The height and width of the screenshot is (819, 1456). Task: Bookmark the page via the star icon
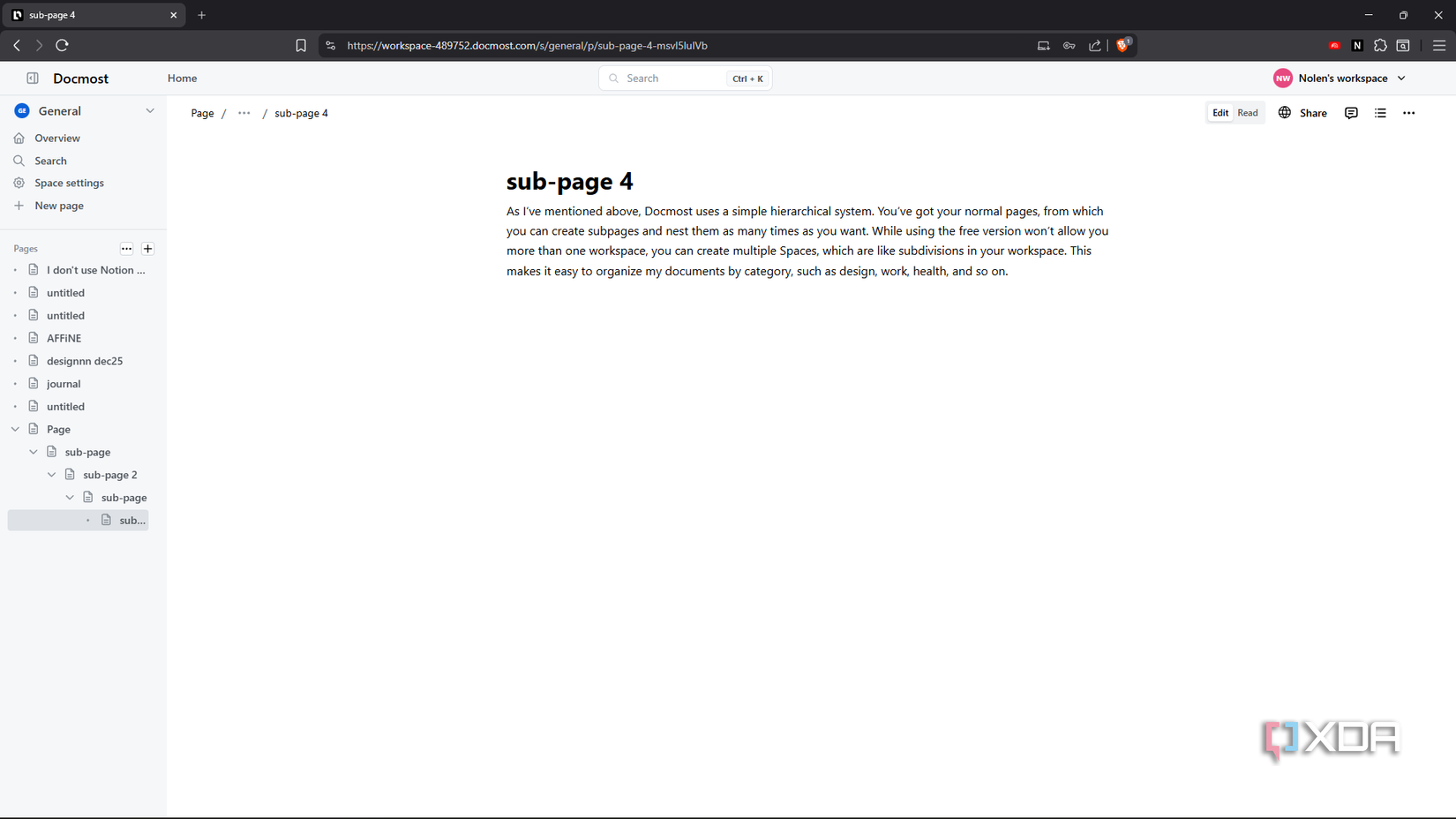[x=301, y=45]
